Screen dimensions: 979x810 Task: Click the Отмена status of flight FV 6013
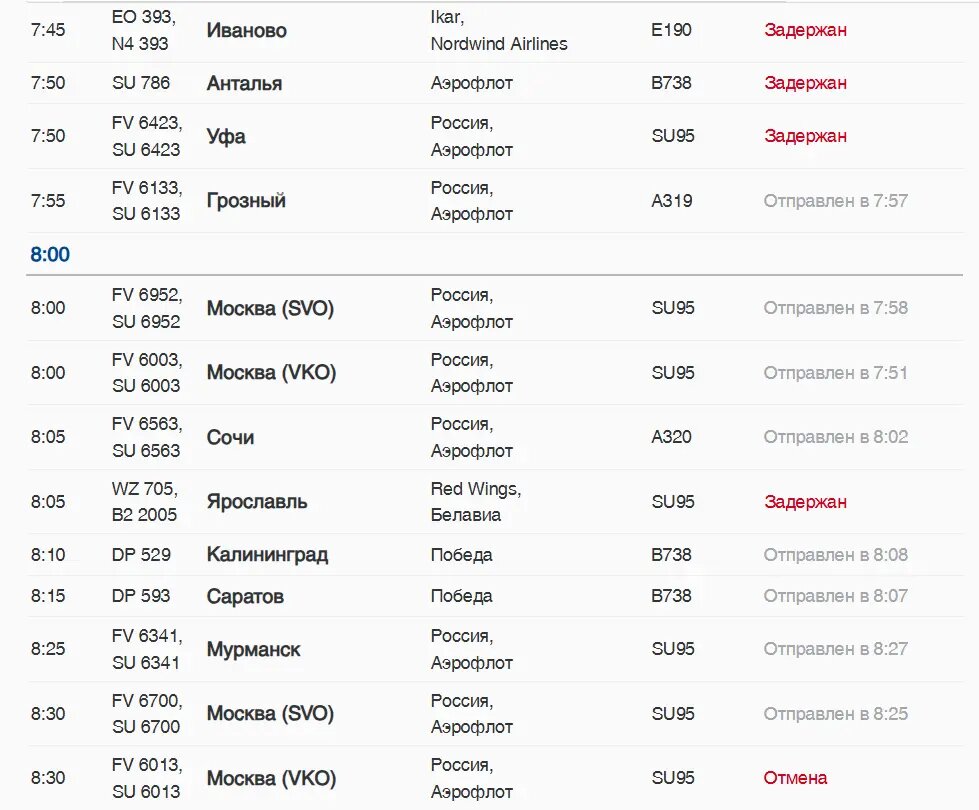click(795, 778)
